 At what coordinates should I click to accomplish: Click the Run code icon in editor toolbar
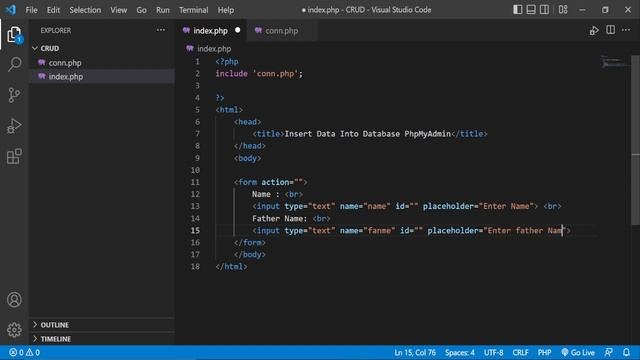[x=594, y=30]
